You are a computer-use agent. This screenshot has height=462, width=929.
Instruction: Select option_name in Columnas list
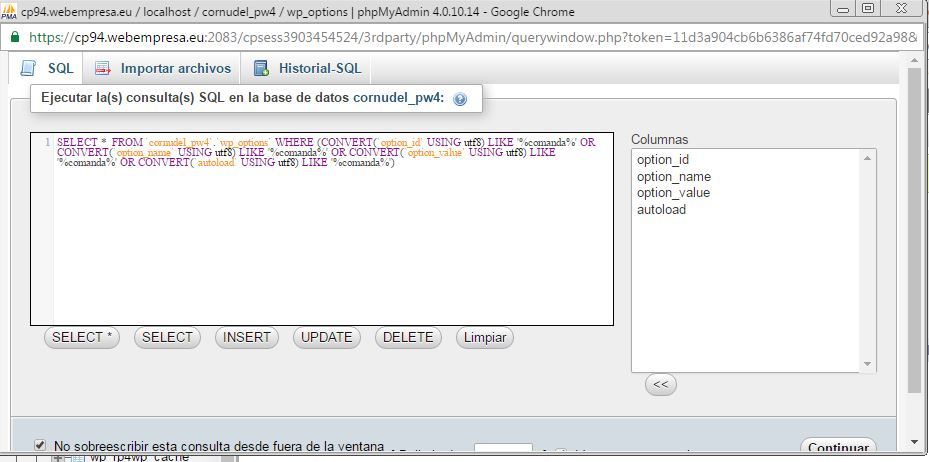[674, 177]
